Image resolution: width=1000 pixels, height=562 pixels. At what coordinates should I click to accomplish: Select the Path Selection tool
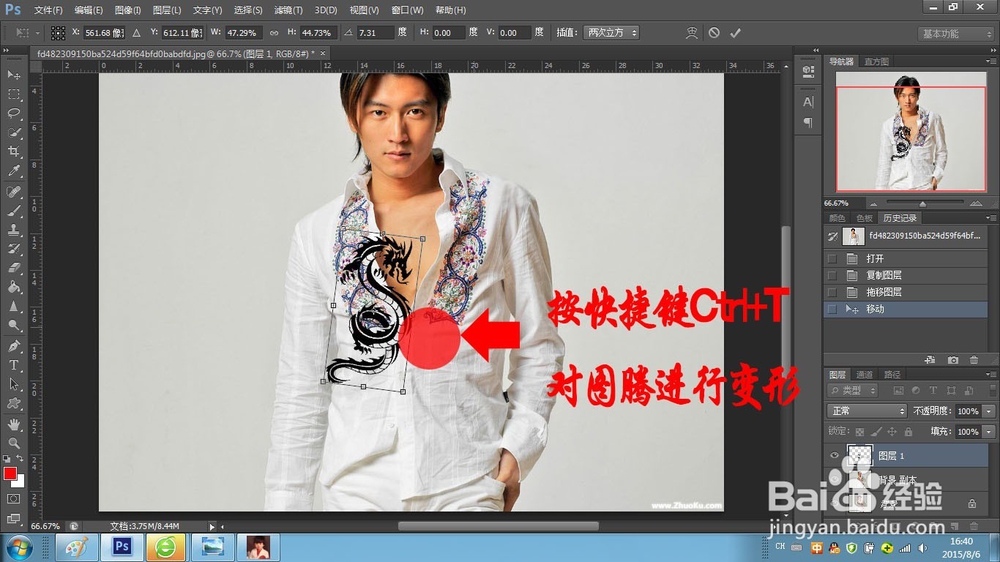[13, 385]
